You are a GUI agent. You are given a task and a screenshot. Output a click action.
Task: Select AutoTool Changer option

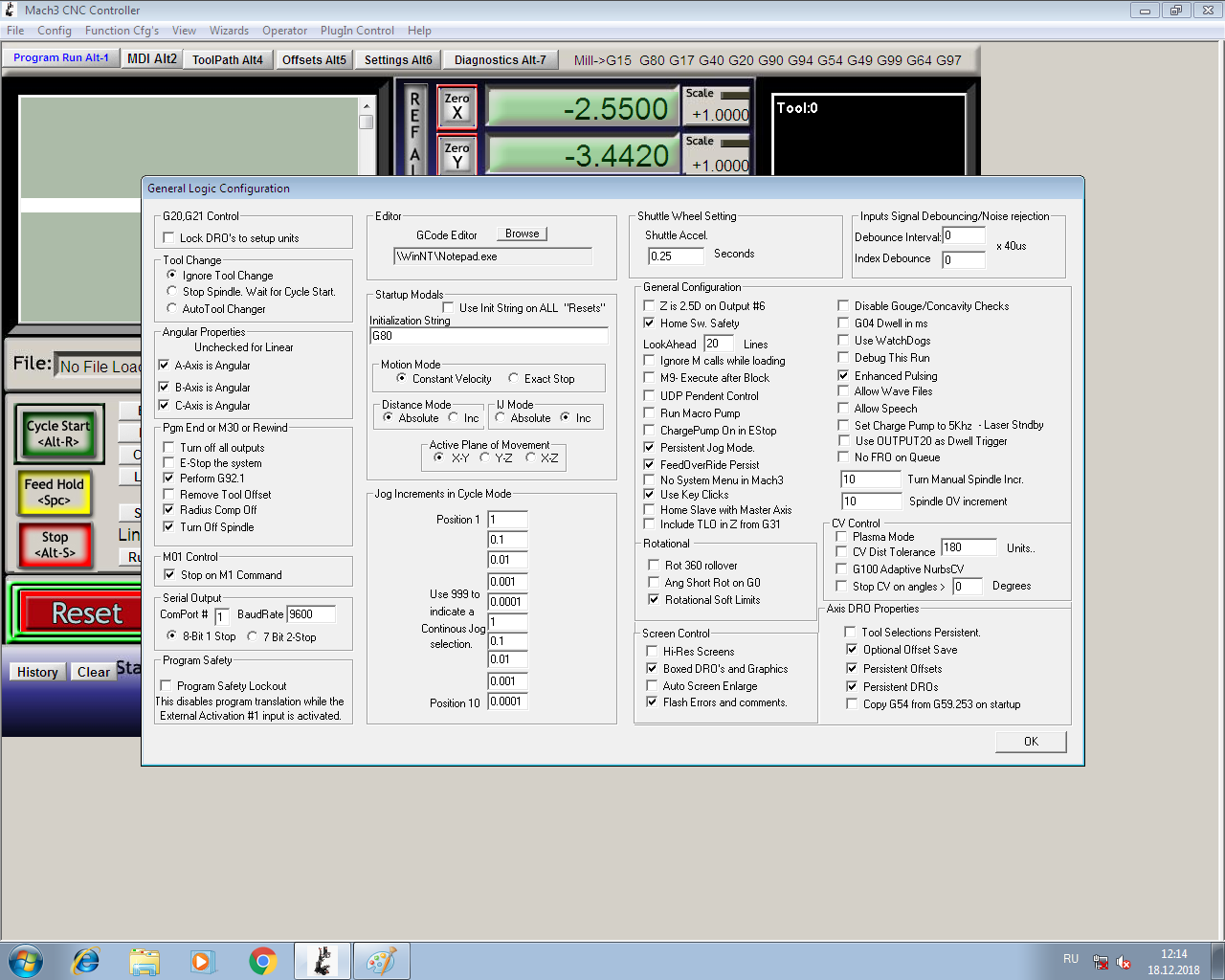[172, 309]
